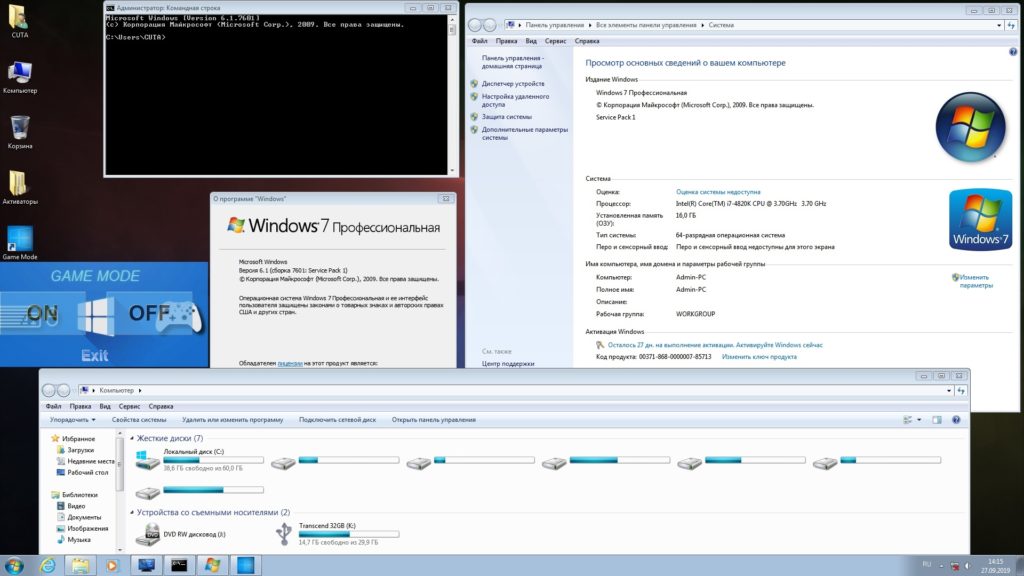Click Exit in Game Mode panel
The width and height of the screenshot is (1024, 576).
[95, 355]
